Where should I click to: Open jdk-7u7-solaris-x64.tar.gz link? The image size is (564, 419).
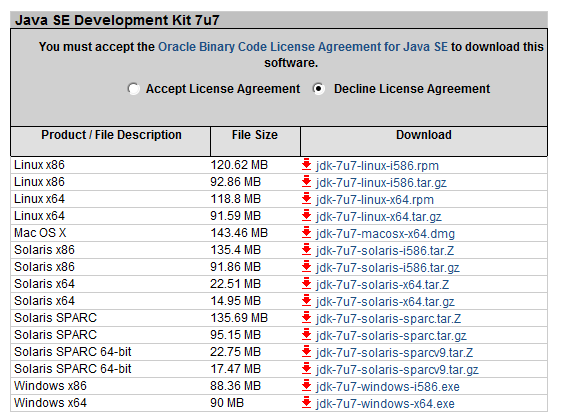point(385,301)
